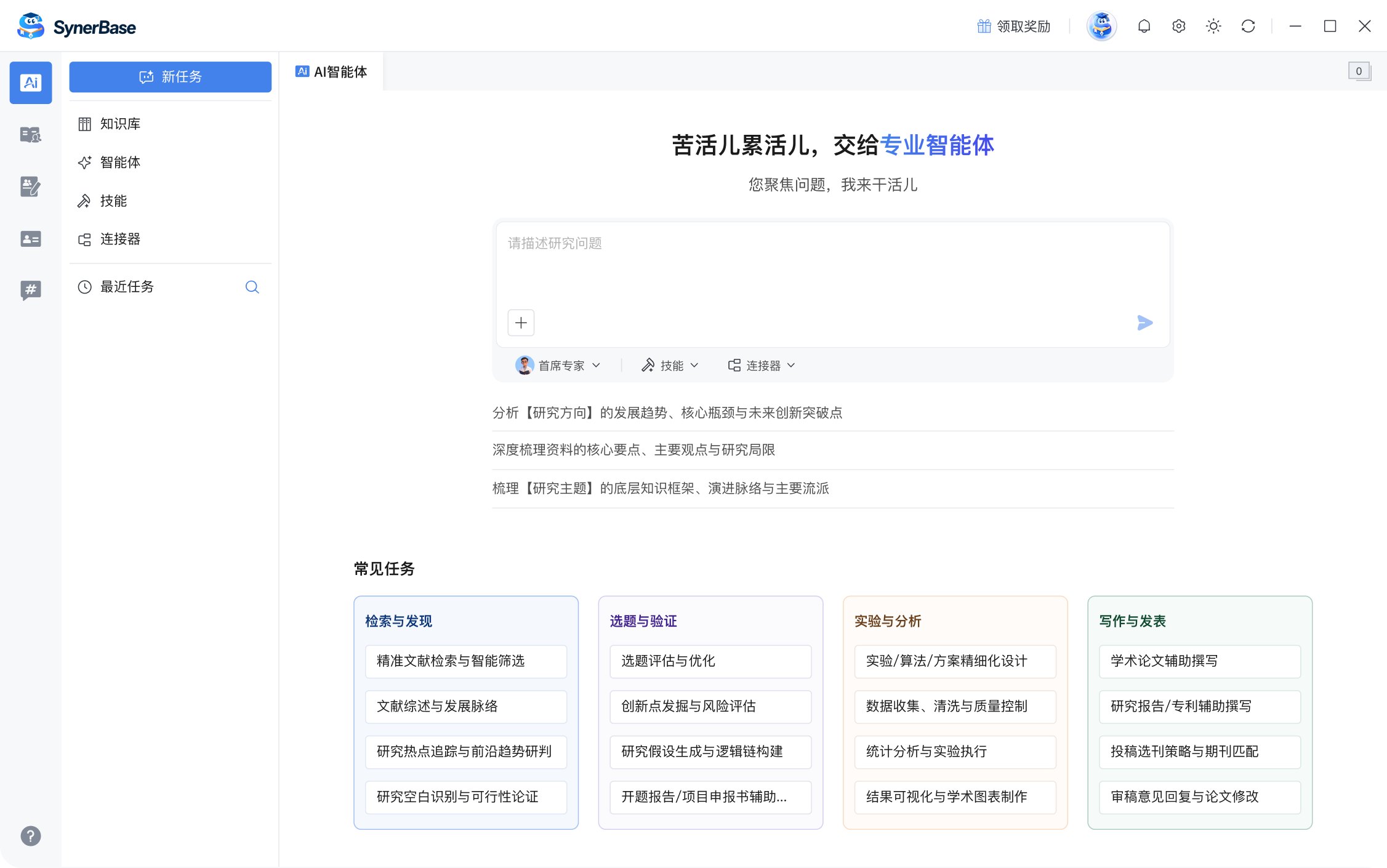
Task: Open 知识库 in the side menu
Action: [x=170, y=124]
